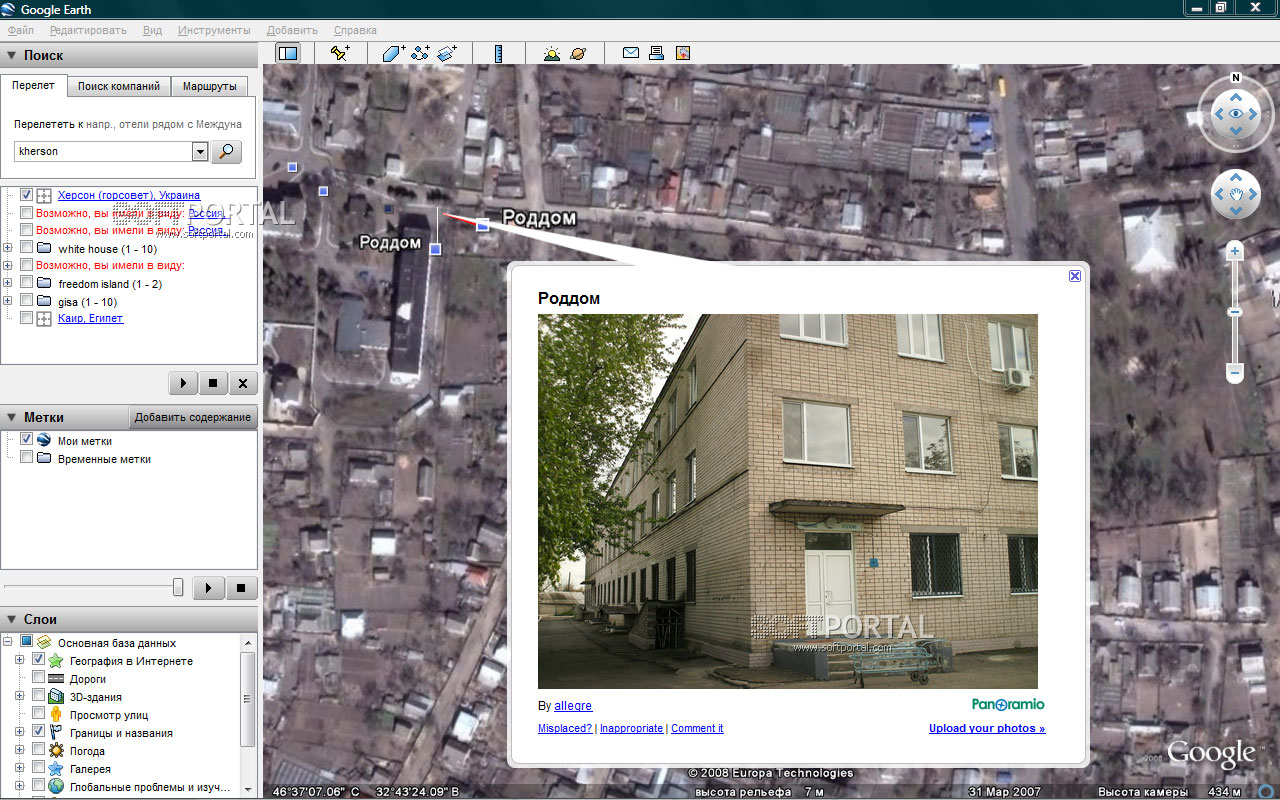Expand the География в Интернете layer
Image resolution: width=1280 pixels, height=800 pixels.
point(20,661)
